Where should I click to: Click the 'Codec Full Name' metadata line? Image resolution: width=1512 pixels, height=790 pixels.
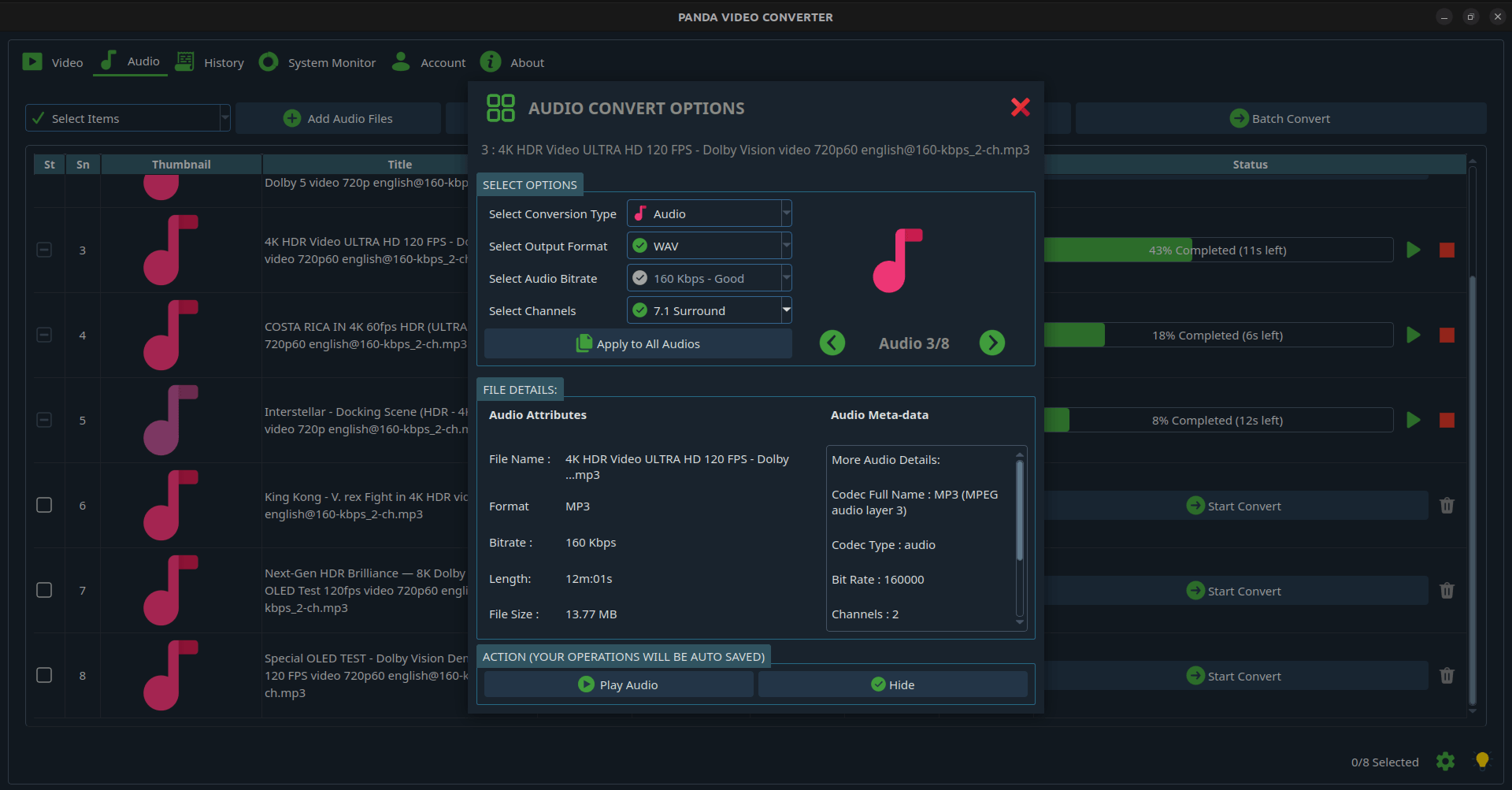(x=914, y=502)
